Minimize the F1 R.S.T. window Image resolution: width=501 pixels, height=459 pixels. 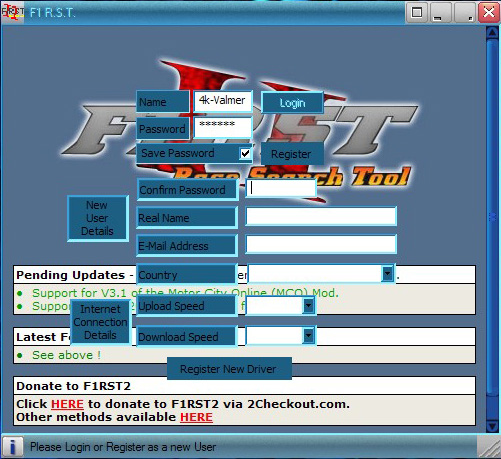coord(441,13)
